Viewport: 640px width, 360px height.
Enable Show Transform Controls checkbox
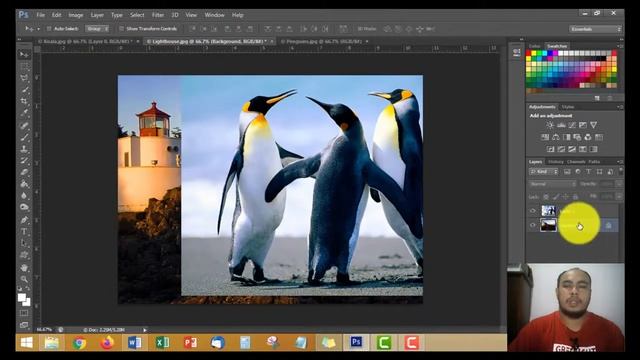(x=121, y=29)
